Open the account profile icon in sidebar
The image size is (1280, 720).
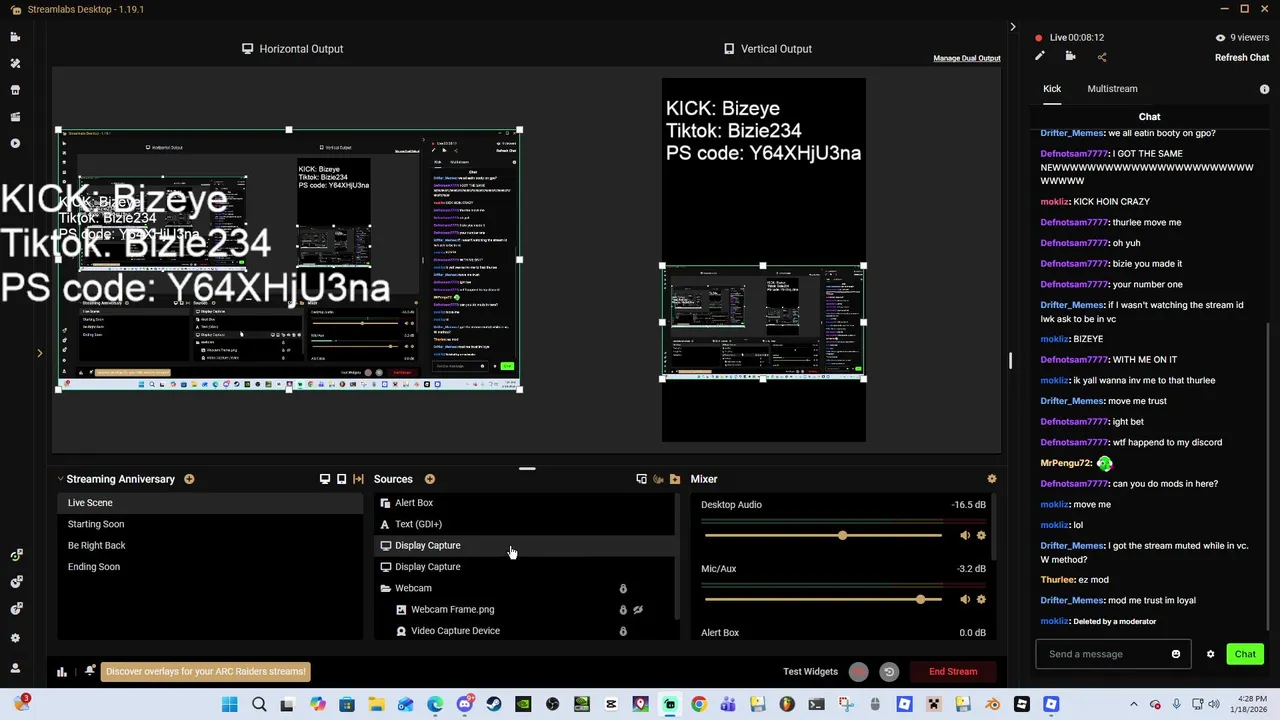point(15,668)
